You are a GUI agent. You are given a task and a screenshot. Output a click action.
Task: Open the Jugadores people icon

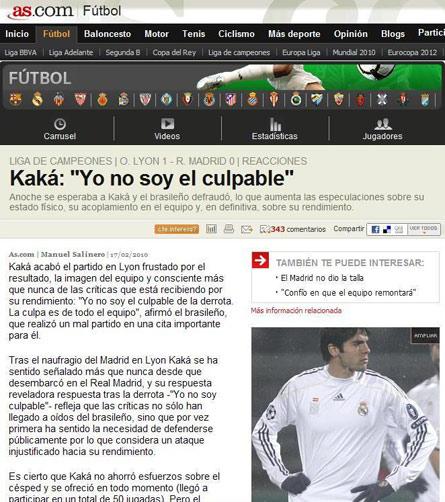point(383,124)
